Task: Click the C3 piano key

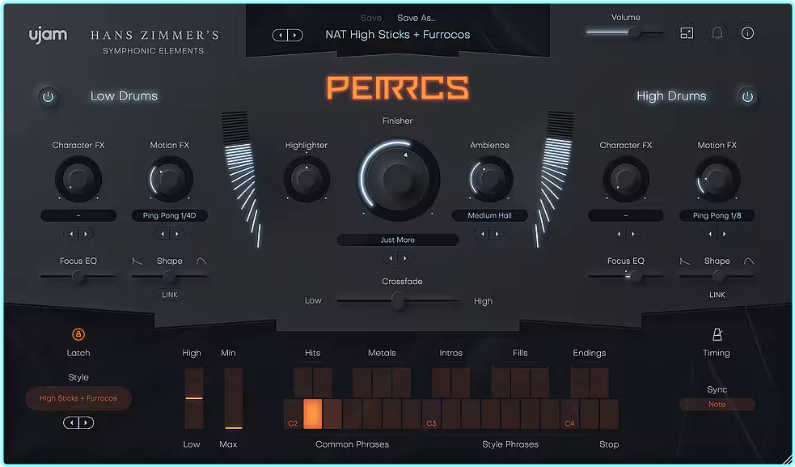Action: click(431, 414)
